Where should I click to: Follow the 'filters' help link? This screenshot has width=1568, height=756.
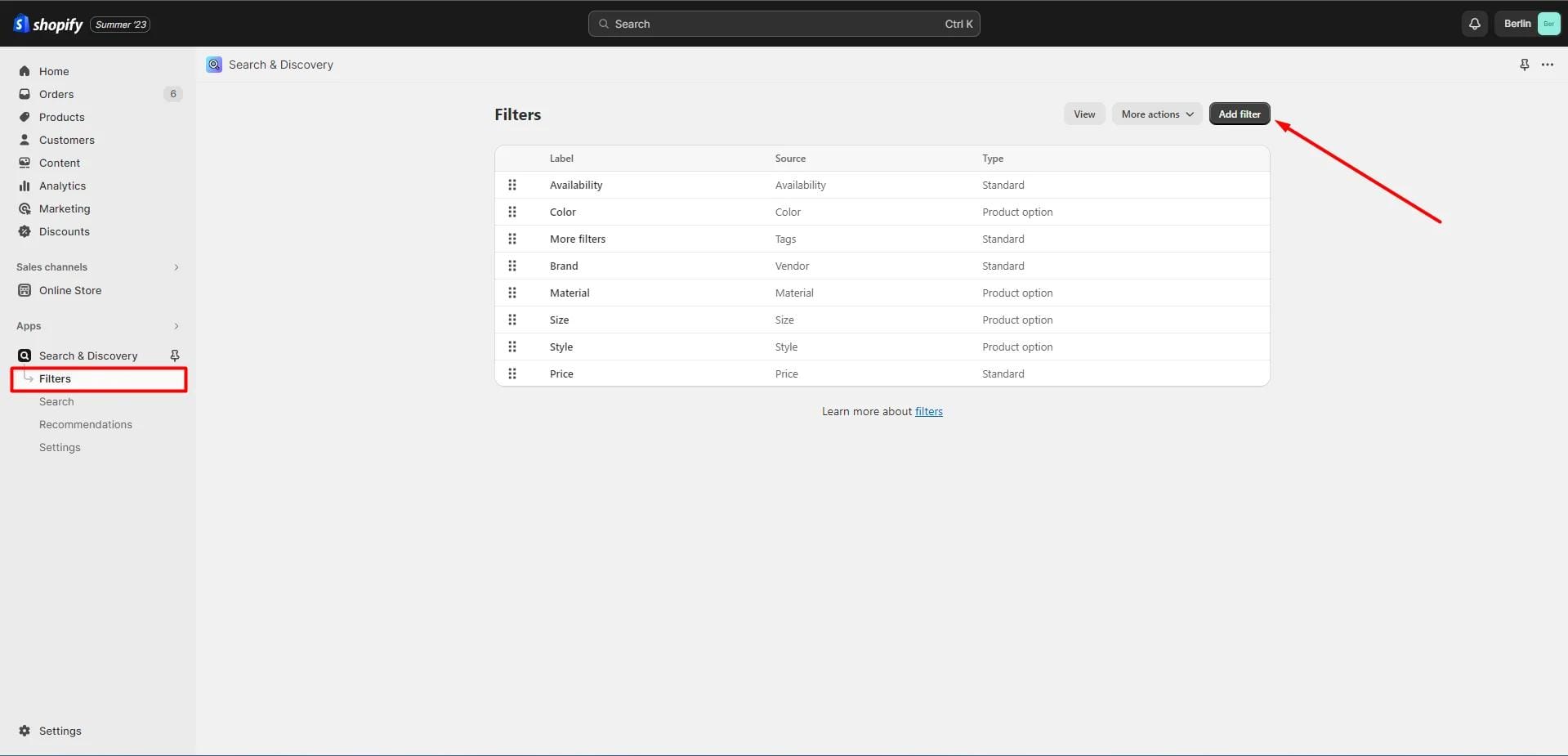928,411
